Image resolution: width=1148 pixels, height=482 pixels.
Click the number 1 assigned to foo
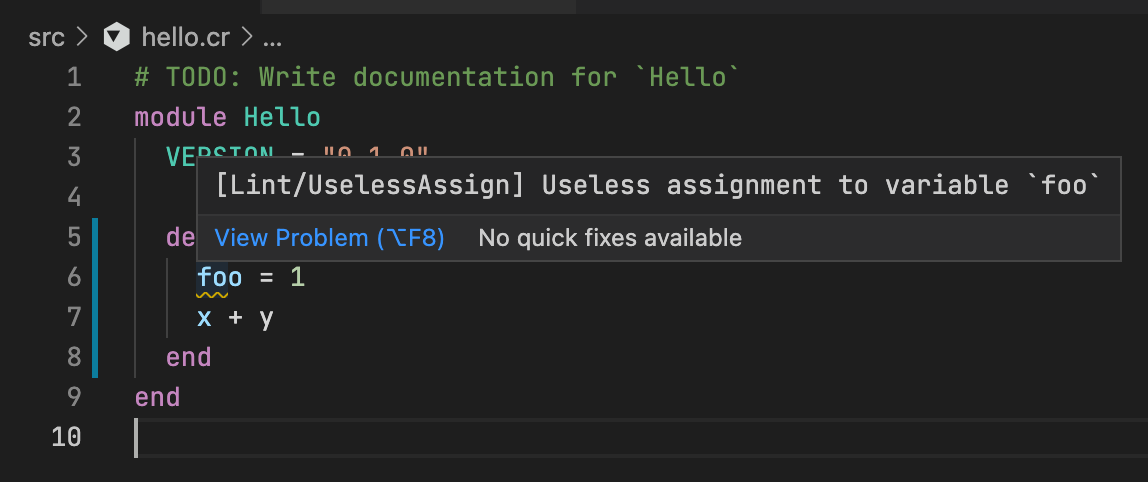click(297, 277)
